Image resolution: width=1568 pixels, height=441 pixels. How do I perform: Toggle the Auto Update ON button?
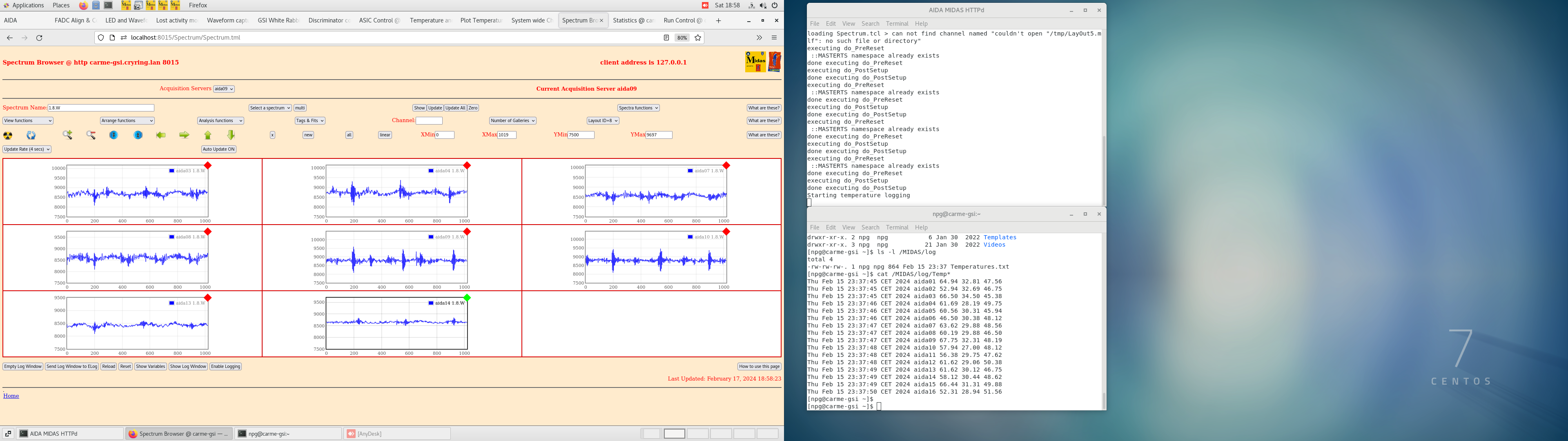click(x=218, y=149)
